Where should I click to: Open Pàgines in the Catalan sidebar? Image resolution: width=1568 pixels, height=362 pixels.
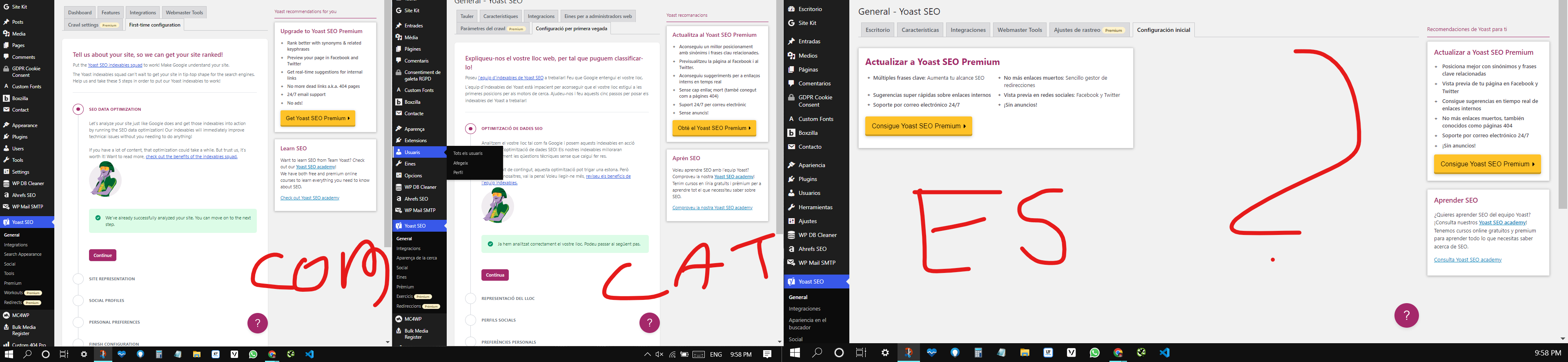pos(413,49)
